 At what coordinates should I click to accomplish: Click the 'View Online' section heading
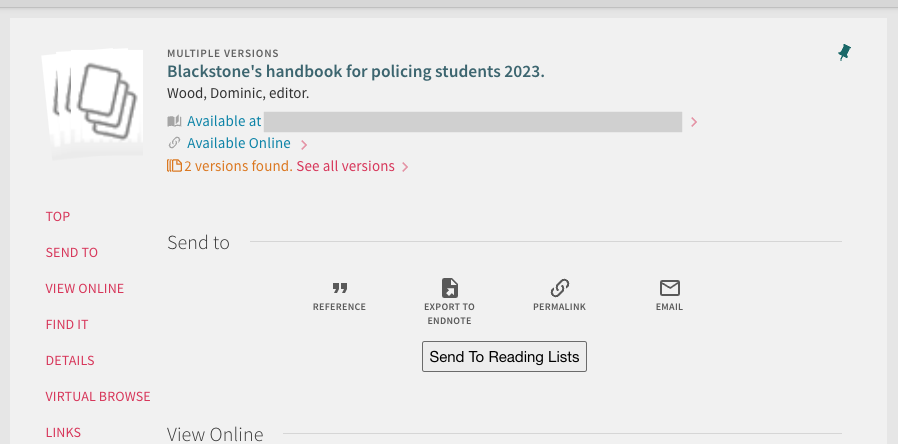pyautogui.click(x=215, y=434)
